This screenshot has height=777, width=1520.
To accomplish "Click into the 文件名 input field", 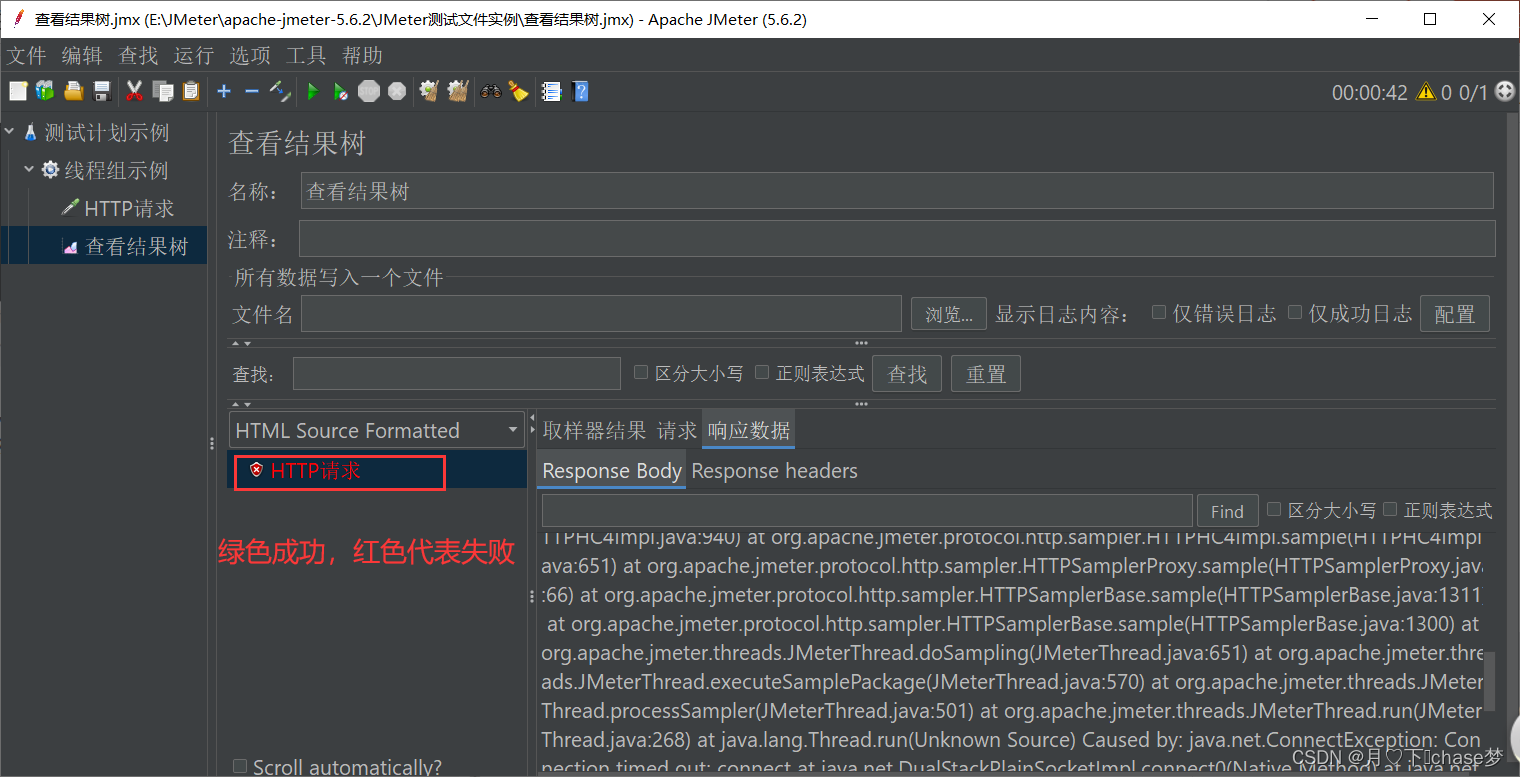I will point(601,314).
